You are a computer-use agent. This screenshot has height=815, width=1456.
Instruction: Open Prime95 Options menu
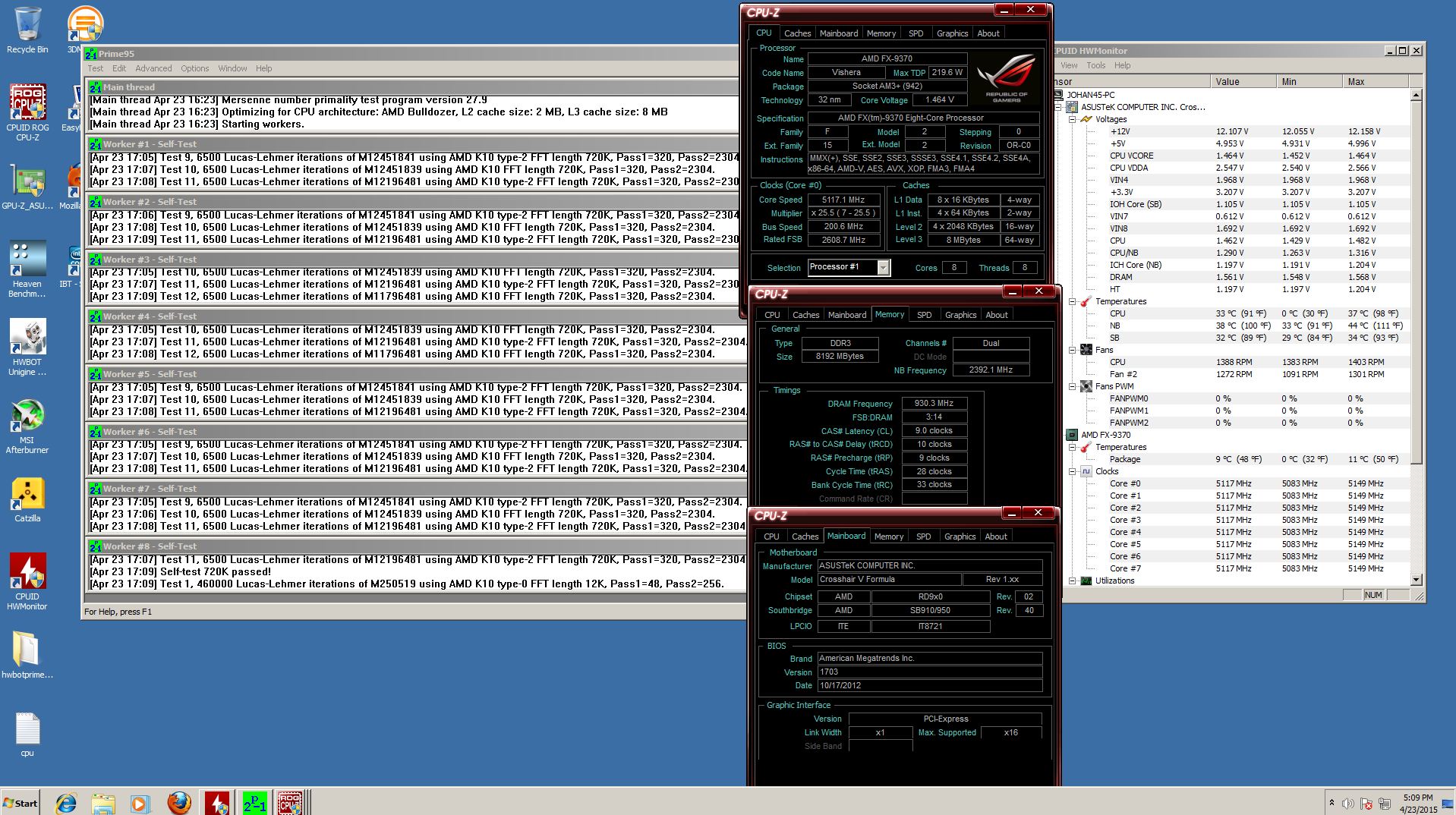click(194, 68)
